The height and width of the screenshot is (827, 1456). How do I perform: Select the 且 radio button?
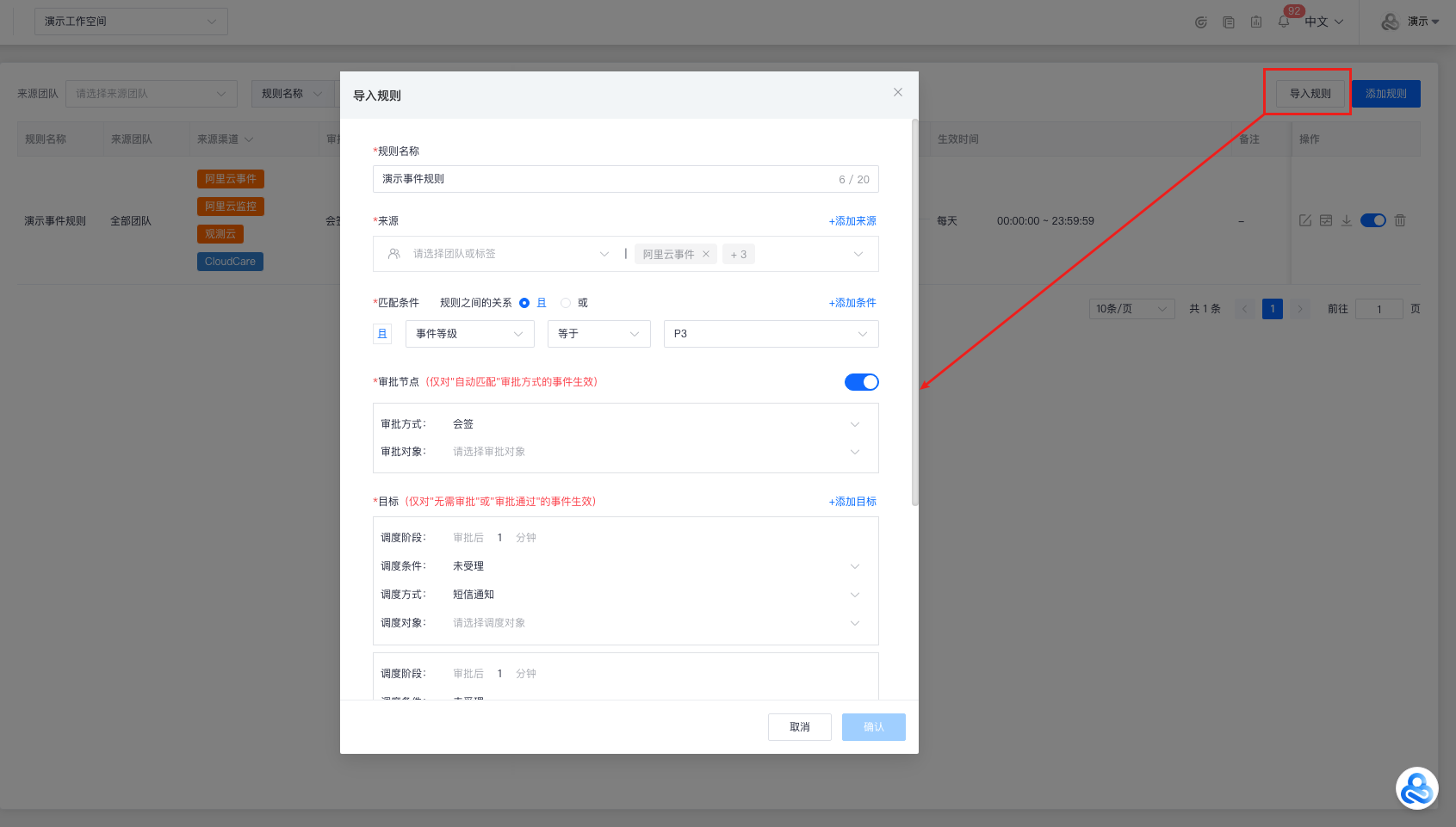coord(524,303)
